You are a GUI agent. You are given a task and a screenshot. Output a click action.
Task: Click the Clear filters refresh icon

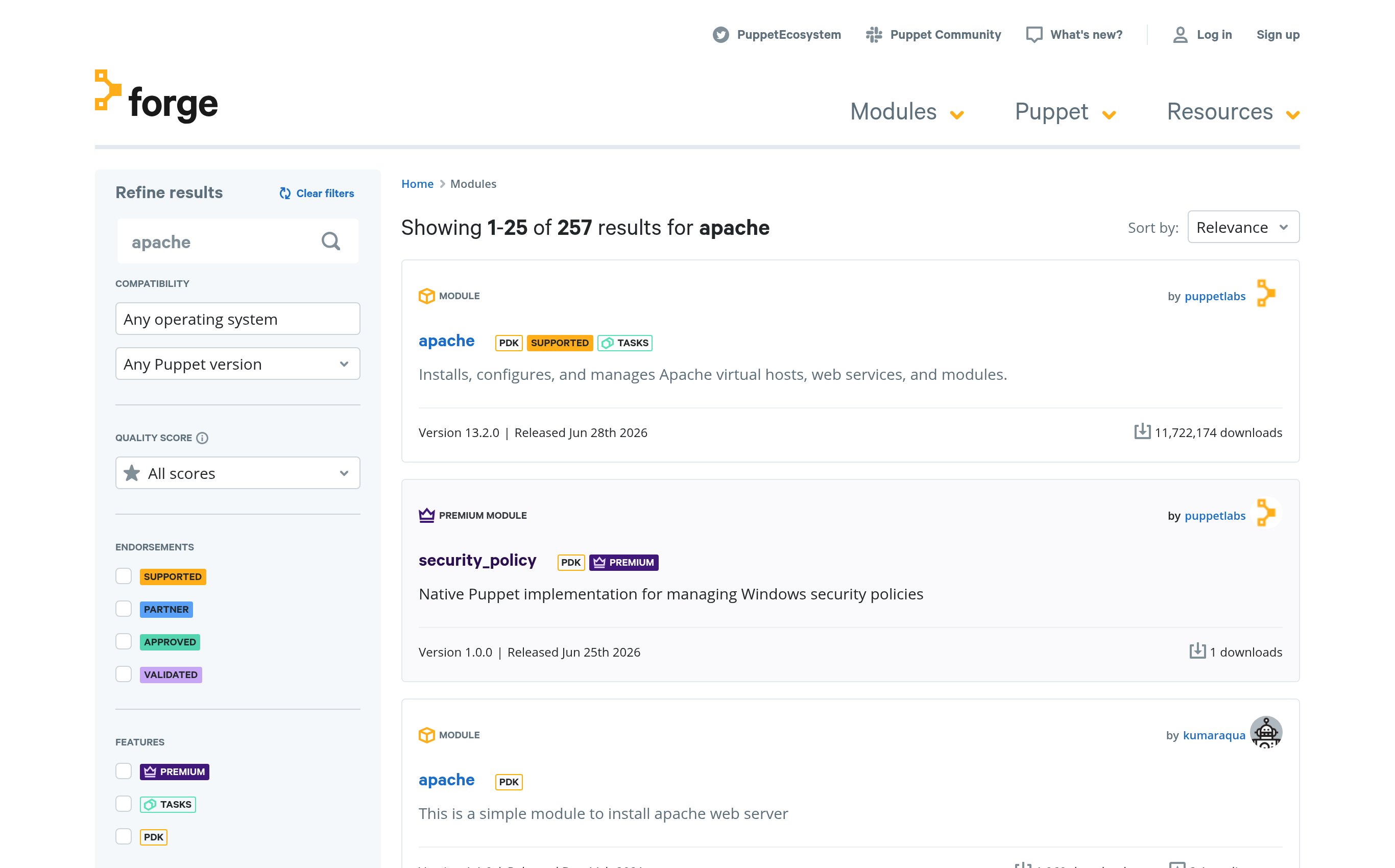[x=285, y=194]
